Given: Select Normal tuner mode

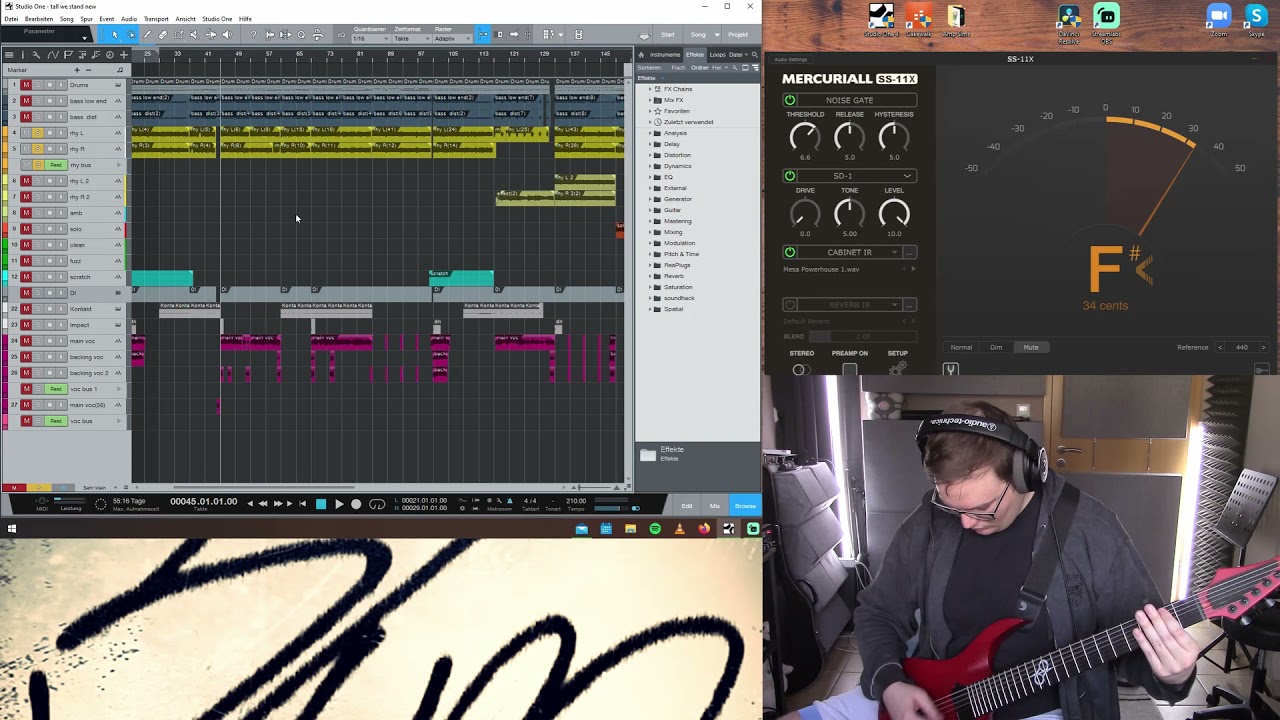Looking at the screenshot, I should coord(961,347).
